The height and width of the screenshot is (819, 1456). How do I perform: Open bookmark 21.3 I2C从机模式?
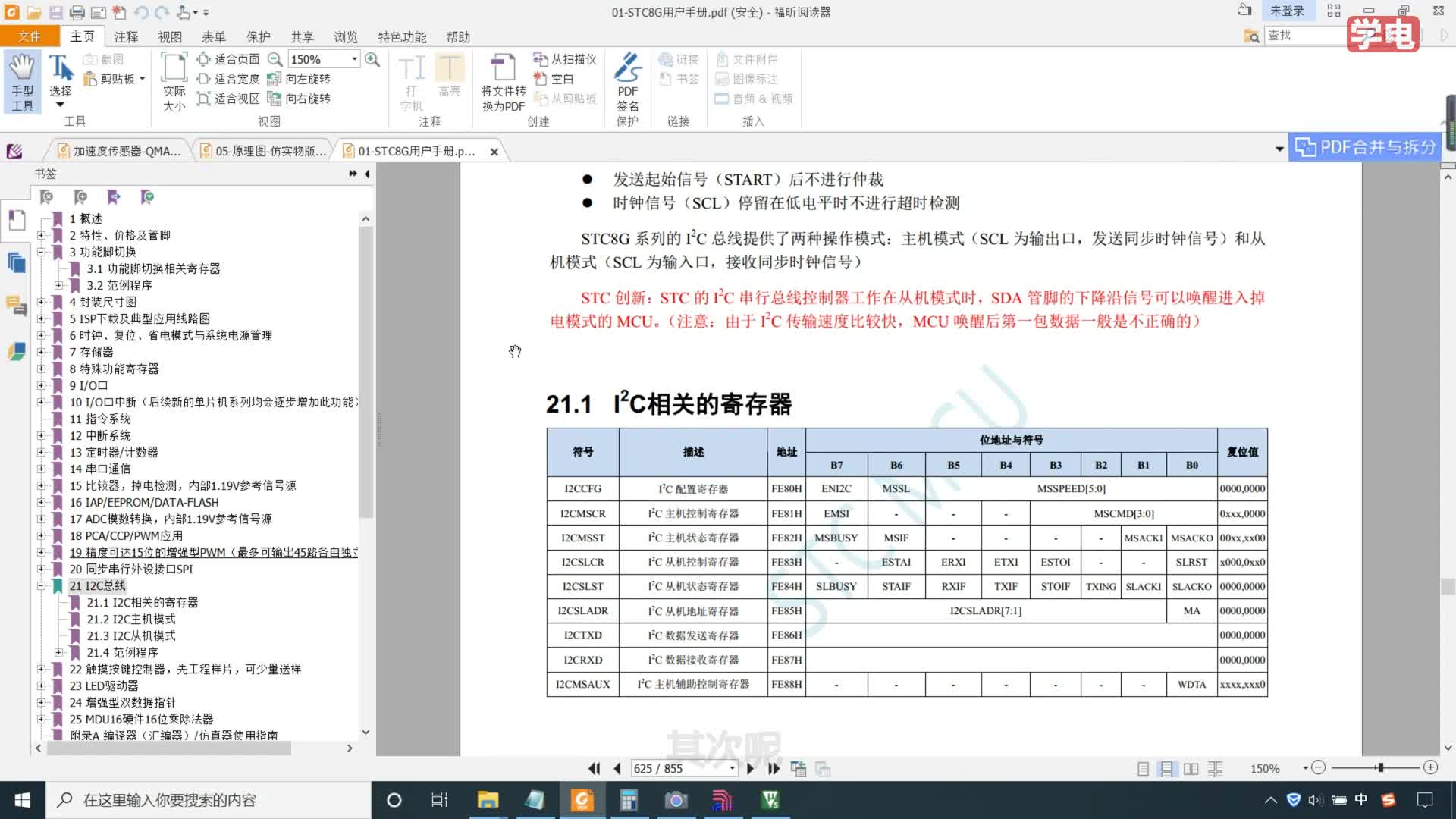click(x=131, y=635)
